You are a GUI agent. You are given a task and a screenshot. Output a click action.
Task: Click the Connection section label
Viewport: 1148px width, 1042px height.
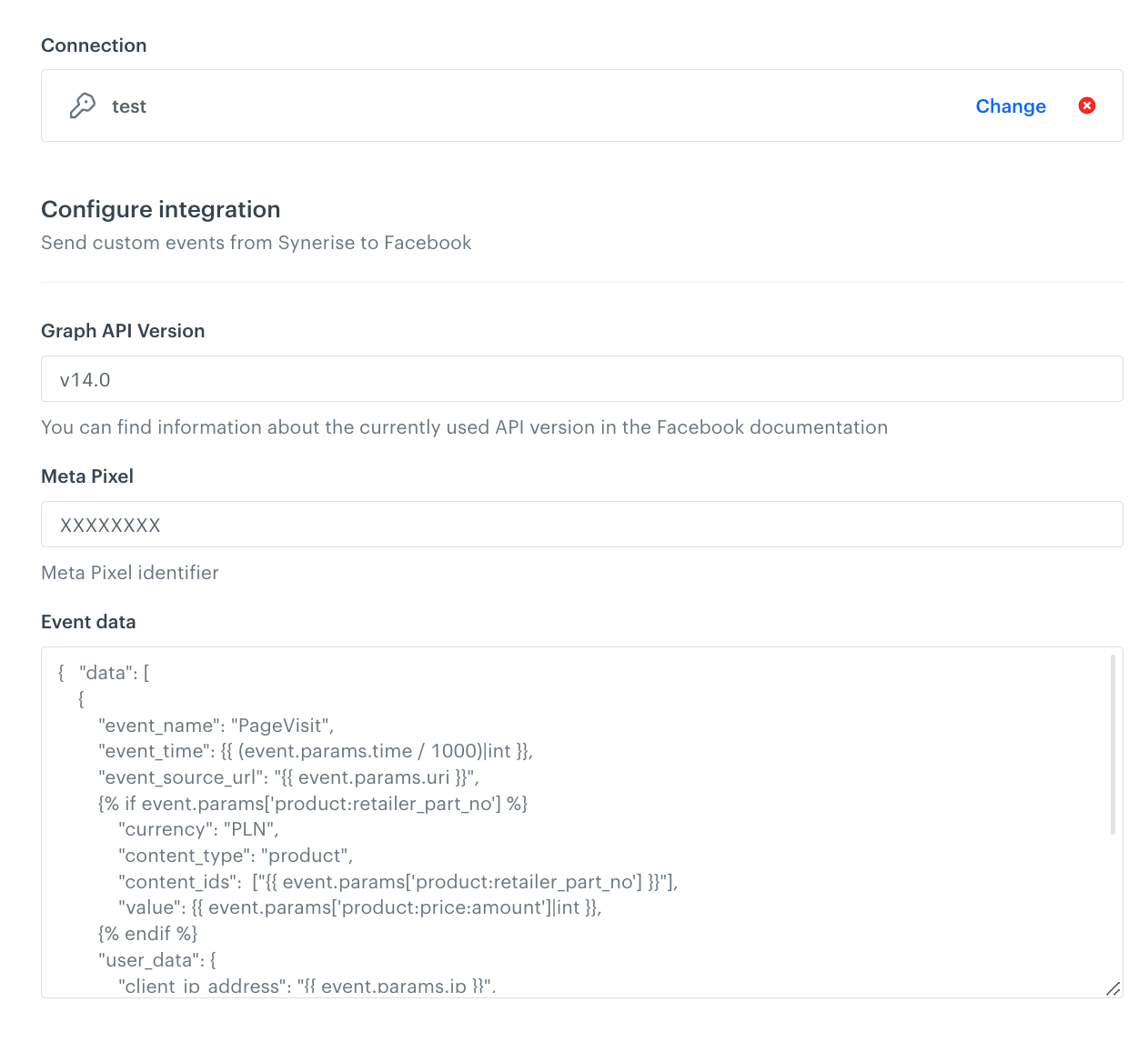point(93,45)
